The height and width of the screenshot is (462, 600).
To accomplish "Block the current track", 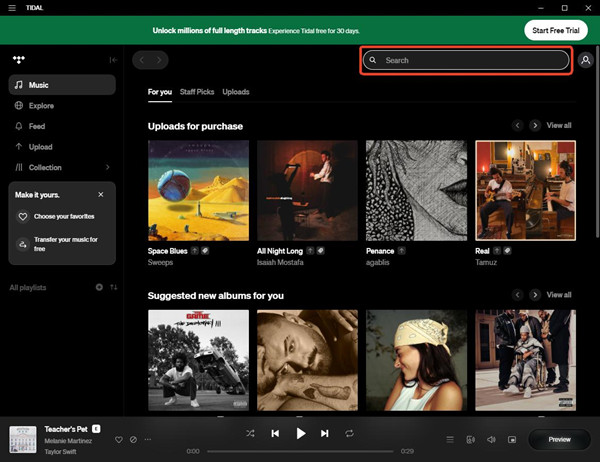I will click(133, 439).
